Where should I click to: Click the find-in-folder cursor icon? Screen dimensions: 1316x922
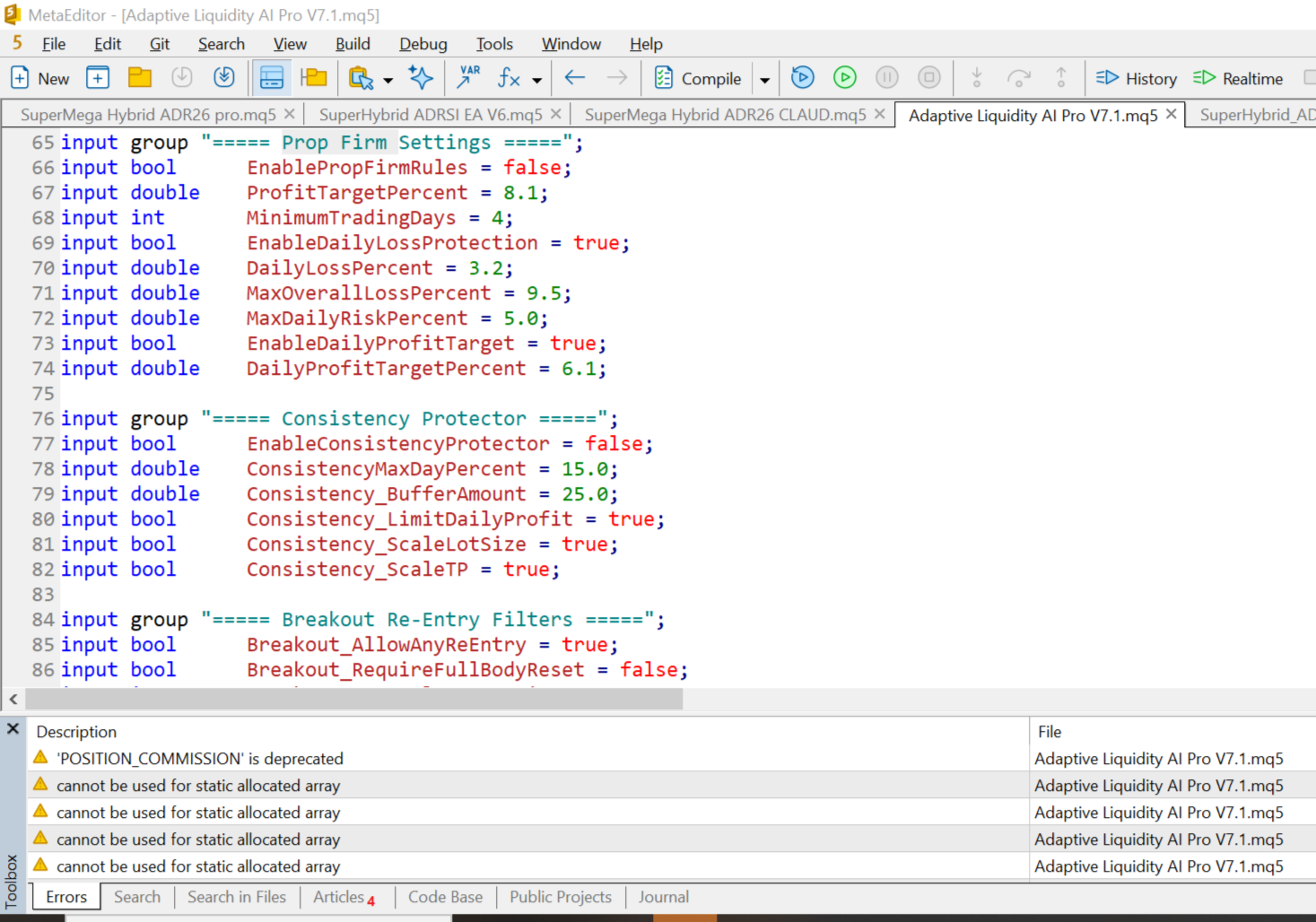point(361,78)
